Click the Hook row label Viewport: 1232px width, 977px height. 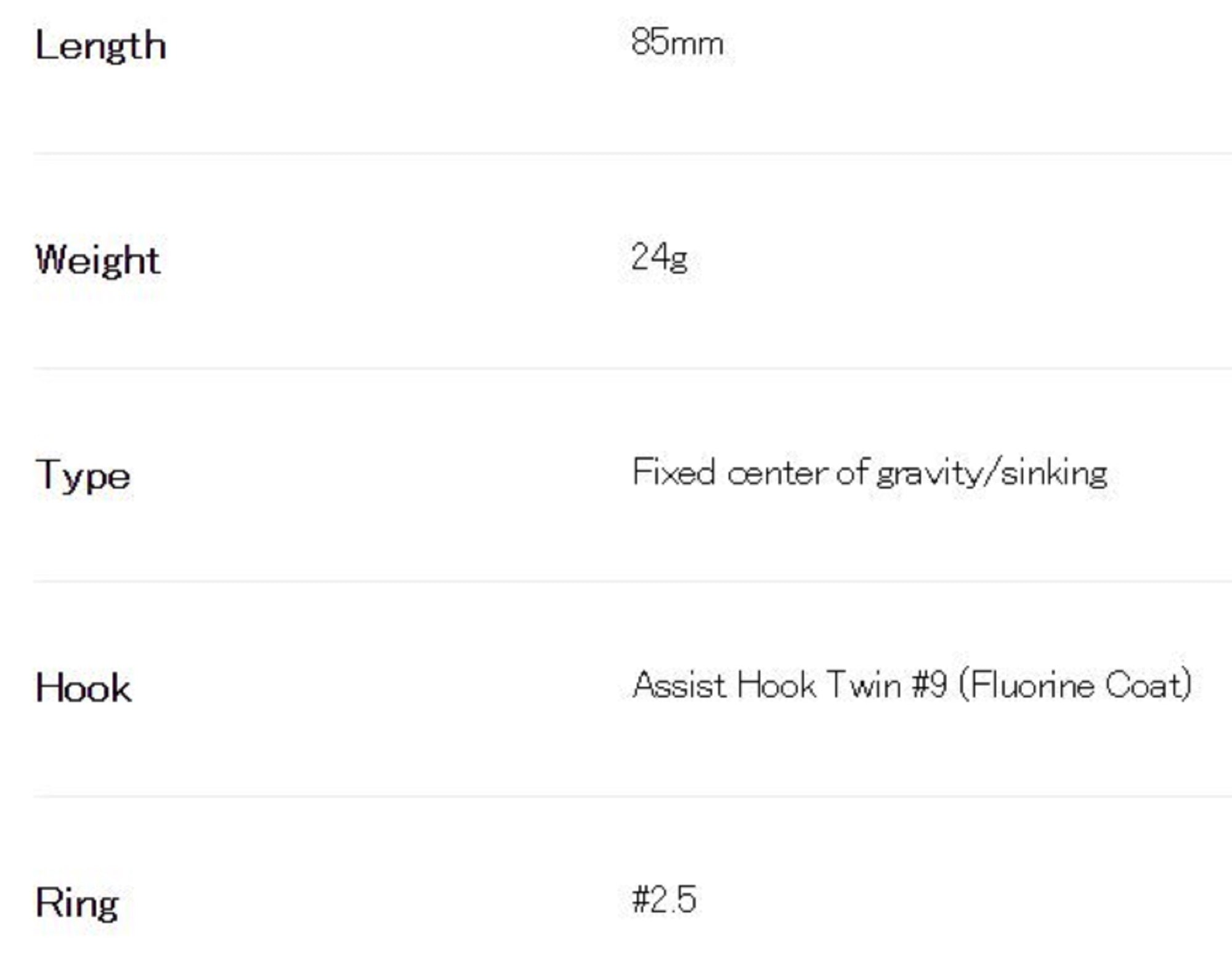83,687
